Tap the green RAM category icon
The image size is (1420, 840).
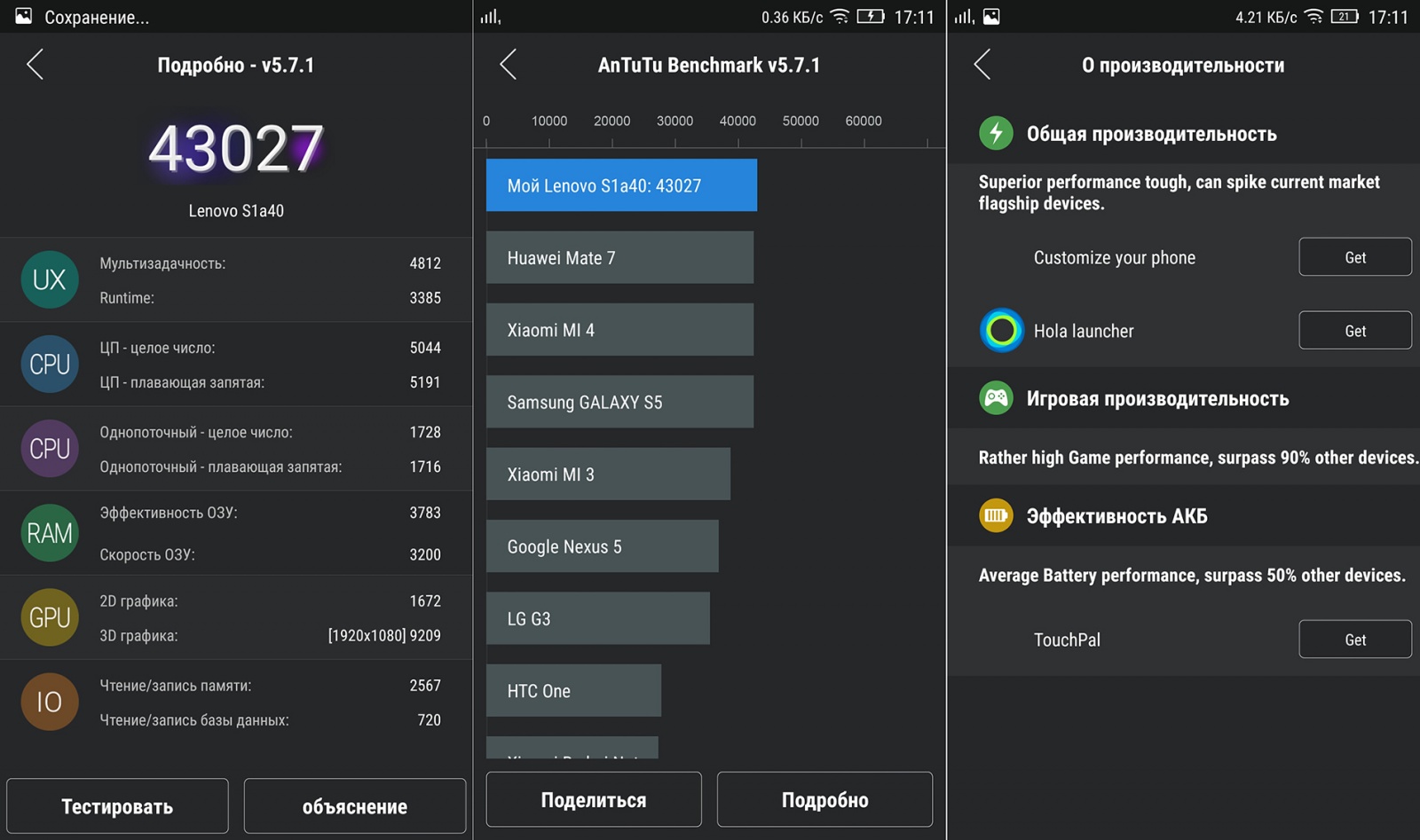coord(50,532)
